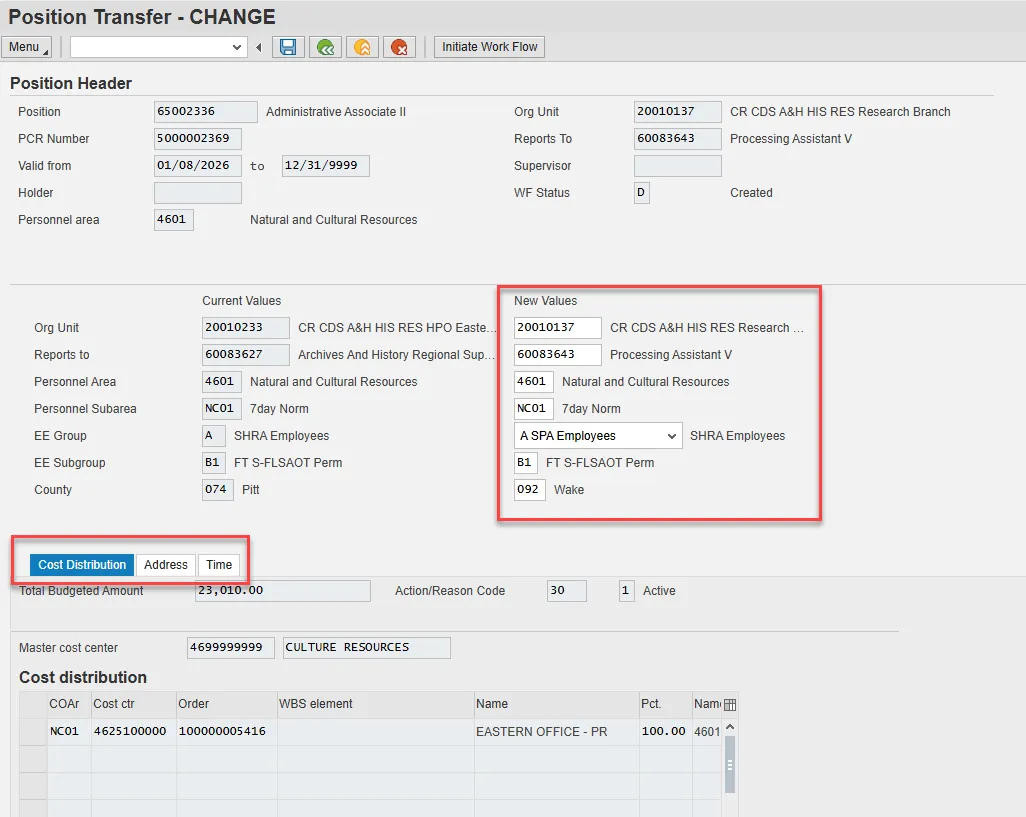Viewport: 1026px width, 817px height.
Task: Open the table settings grid icon
Action: pyautogui.click(x=730, y=704)
